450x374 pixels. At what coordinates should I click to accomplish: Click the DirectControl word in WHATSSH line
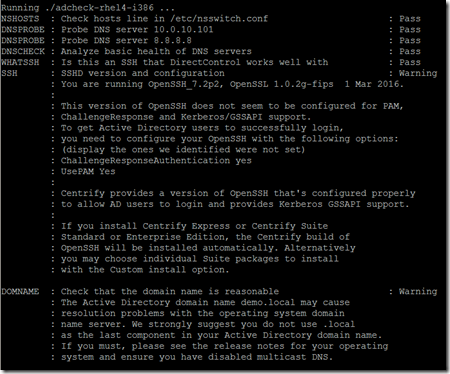click(205, 62)
